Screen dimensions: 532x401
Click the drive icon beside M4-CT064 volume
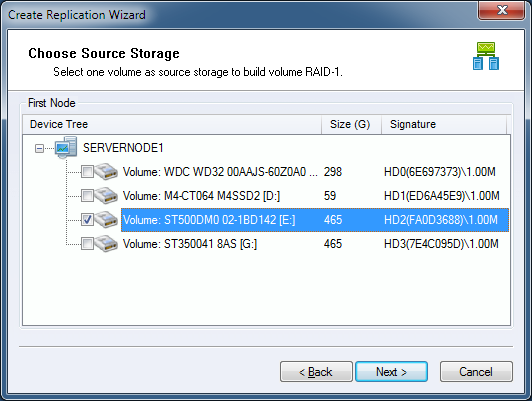[106, 196]
